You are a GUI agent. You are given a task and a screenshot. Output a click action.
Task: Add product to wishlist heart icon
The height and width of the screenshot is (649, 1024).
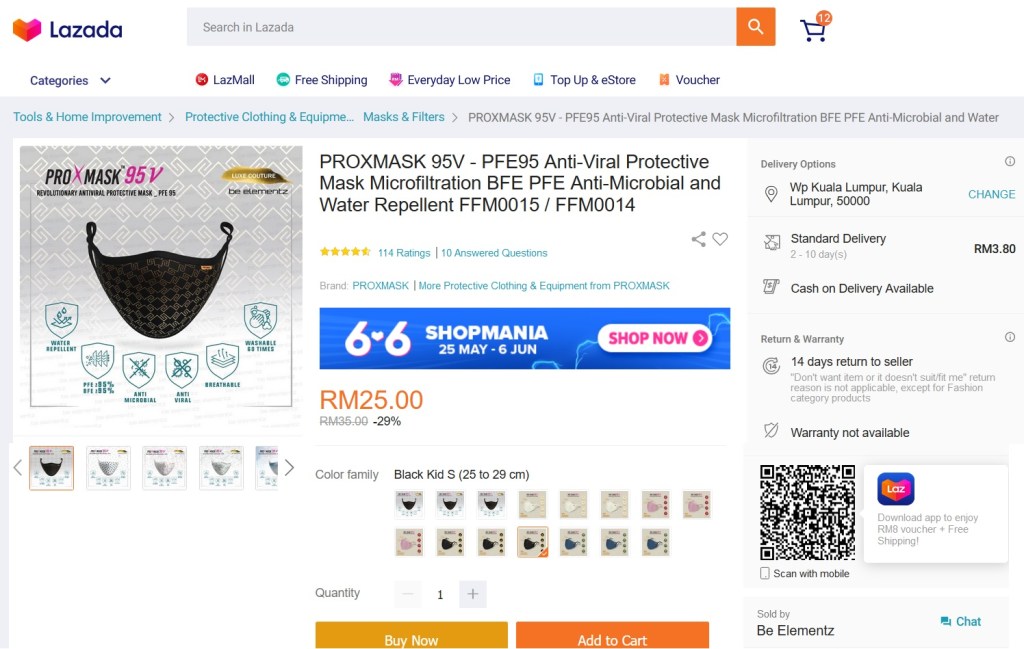pos(720,239)
